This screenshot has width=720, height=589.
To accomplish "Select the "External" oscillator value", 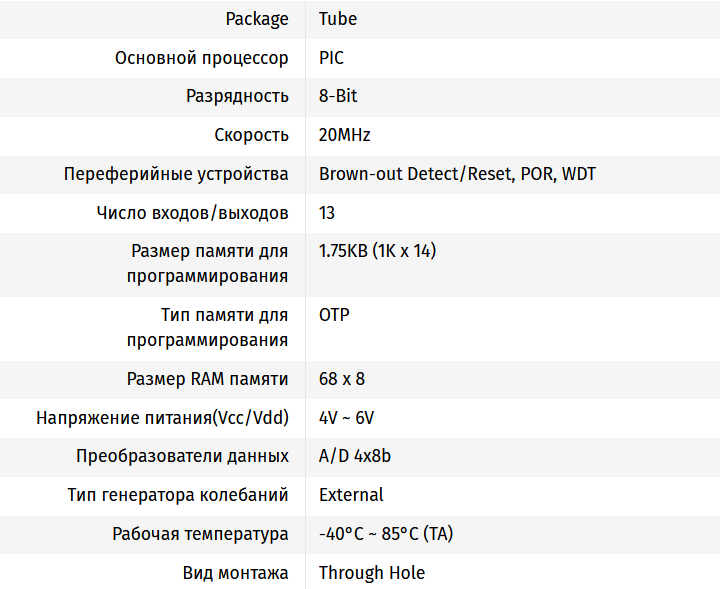I will (x=351, y=495).
